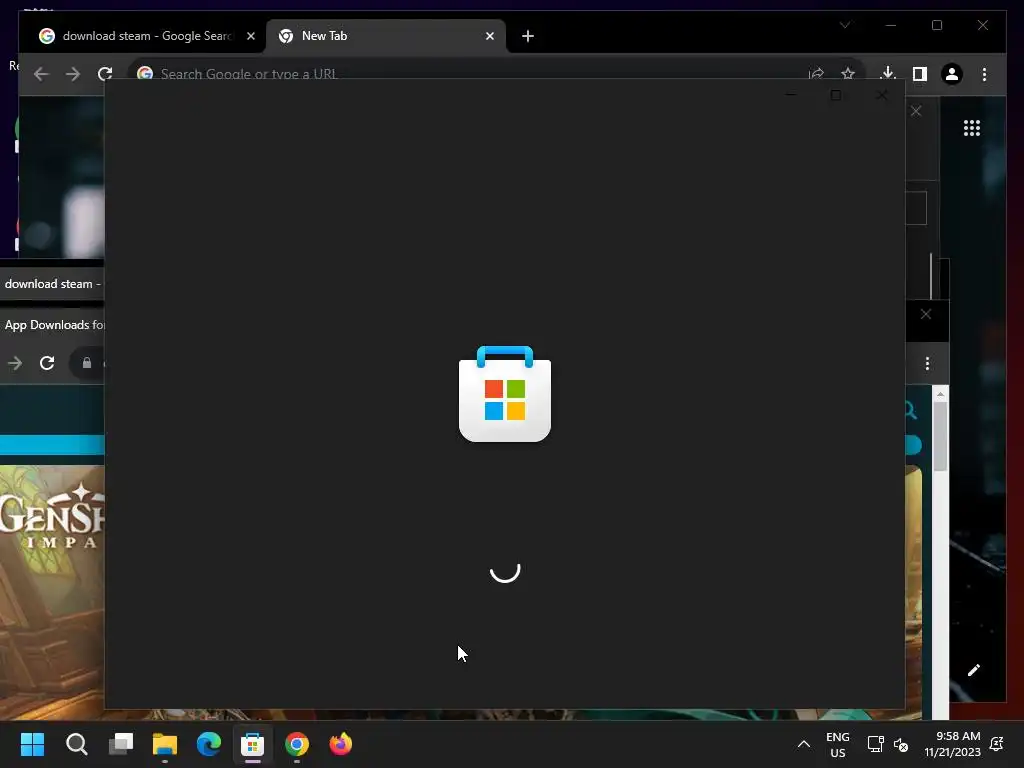Open Google apps grid icon
This screenshot has width=1024, height=768.
click(972, 128)
